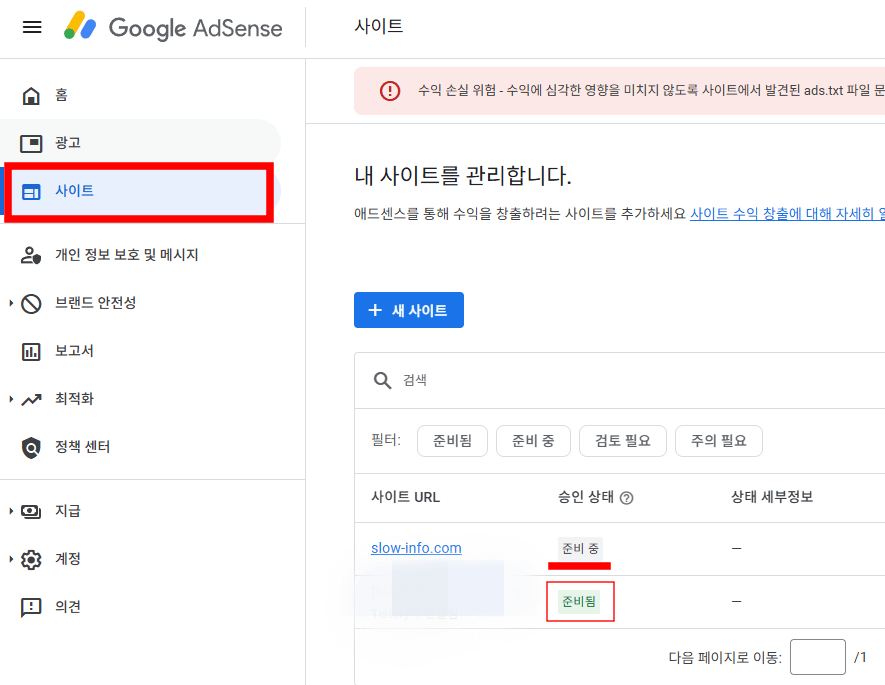The image size is (885, 685).
Task: Click the optimization trend arrow icon
Action: (31, 399)
